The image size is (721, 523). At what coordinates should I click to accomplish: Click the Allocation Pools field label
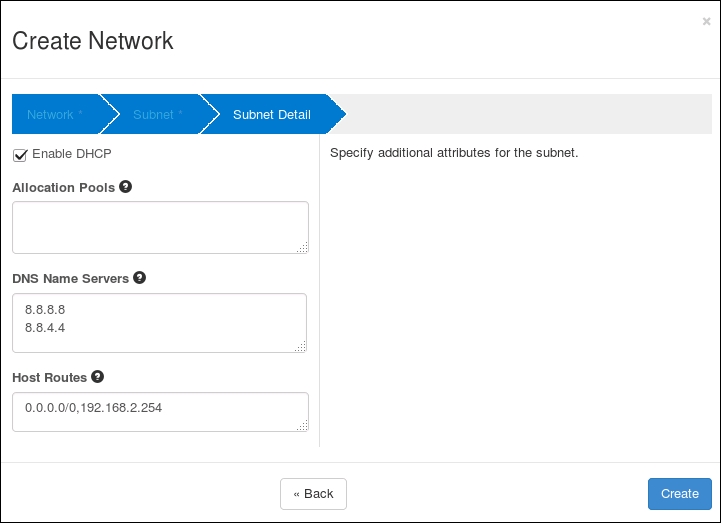coord(63,188)
